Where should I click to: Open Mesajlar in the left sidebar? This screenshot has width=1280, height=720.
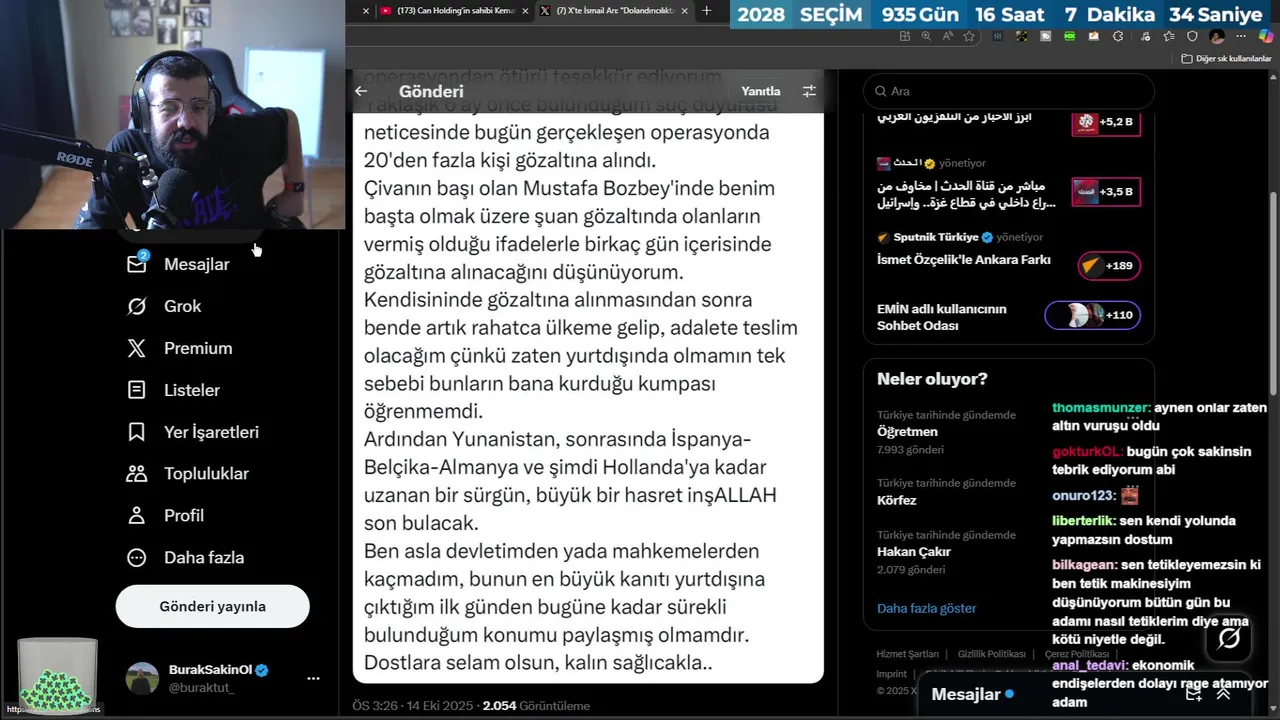(178, 264)
